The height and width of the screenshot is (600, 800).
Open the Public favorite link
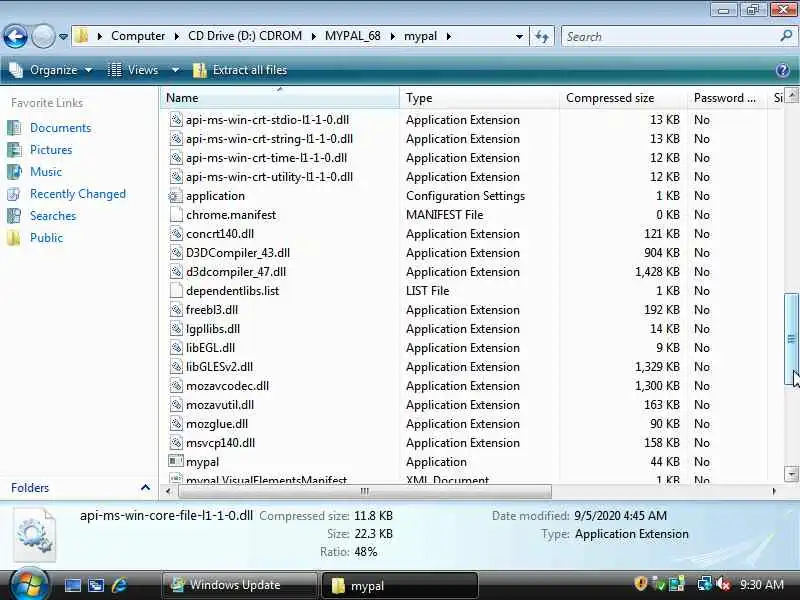click(46, 238)
